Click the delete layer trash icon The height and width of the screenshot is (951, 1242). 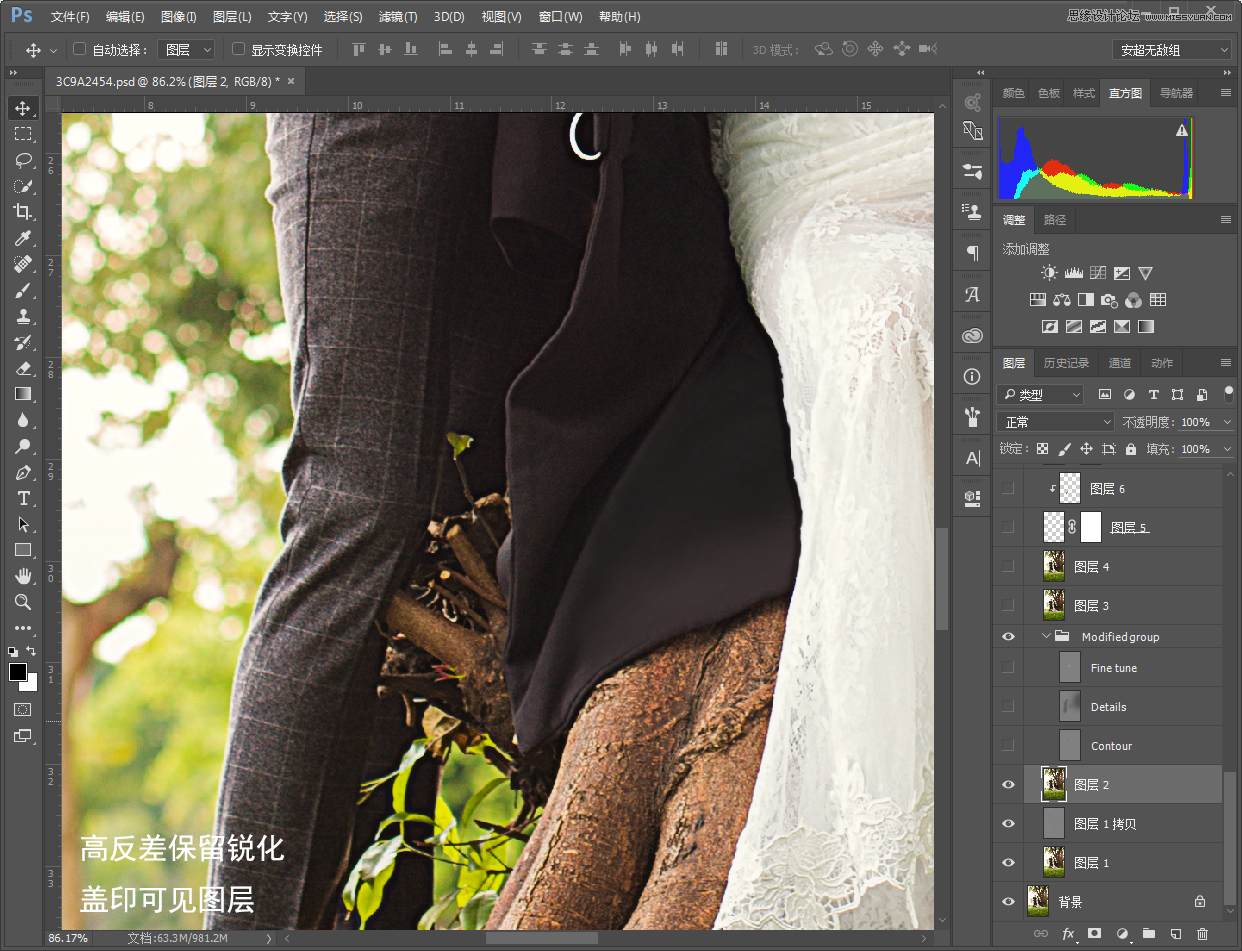[1203, 933]
